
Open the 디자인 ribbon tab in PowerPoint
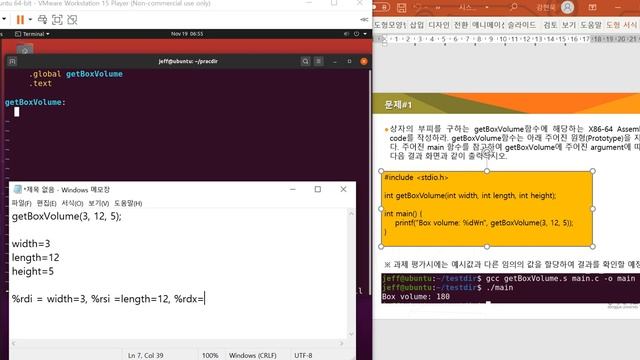point(439,25)
